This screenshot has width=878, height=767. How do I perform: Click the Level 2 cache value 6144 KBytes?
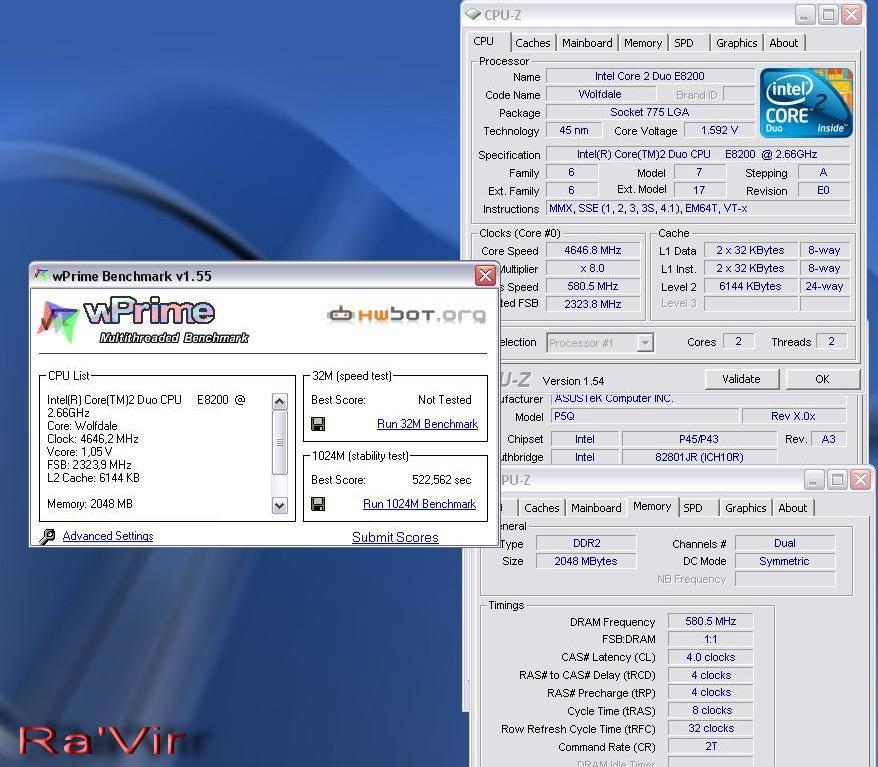(x=750, y=286)
